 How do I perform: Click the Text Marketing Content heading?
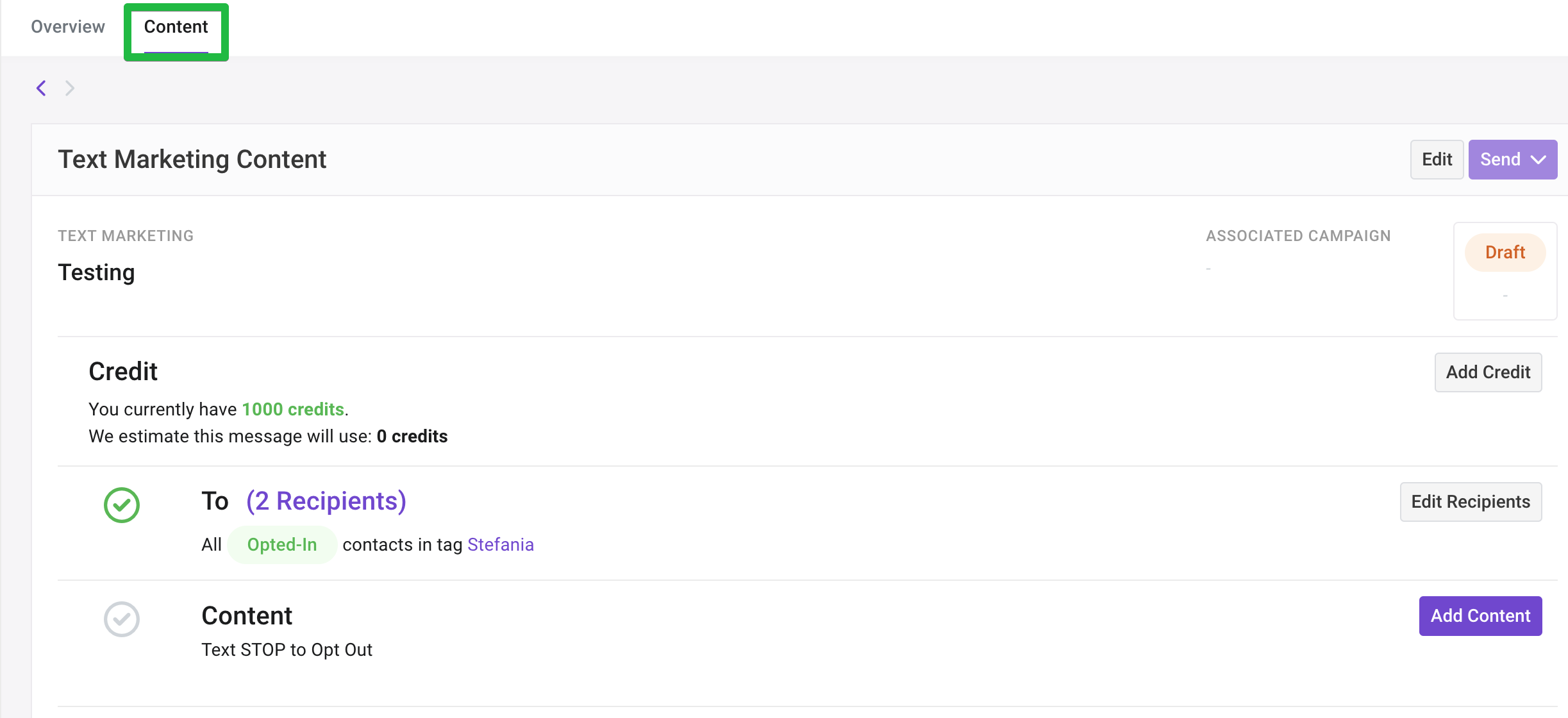[x=192, y=160]
